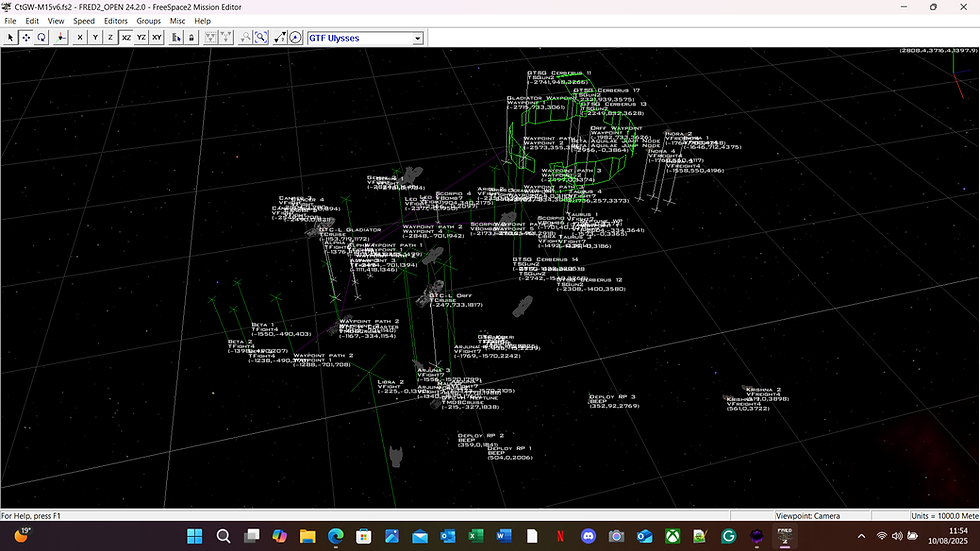Constrain movement to Y axis
This screenshot has width=980, height=551.
(95, 37)
